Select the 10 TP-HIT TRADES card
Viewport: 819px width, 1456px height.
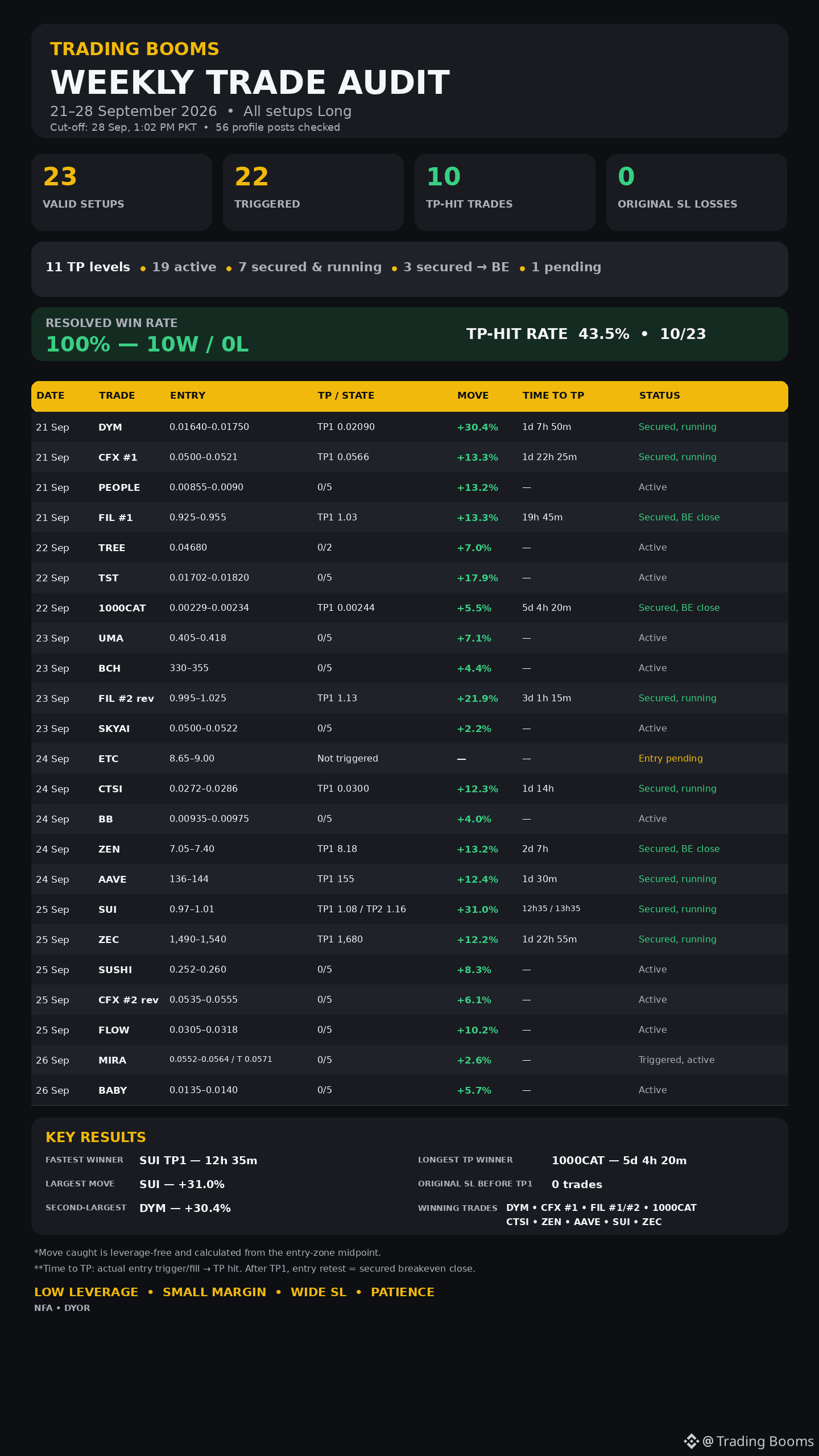click(x=505, y=192)
